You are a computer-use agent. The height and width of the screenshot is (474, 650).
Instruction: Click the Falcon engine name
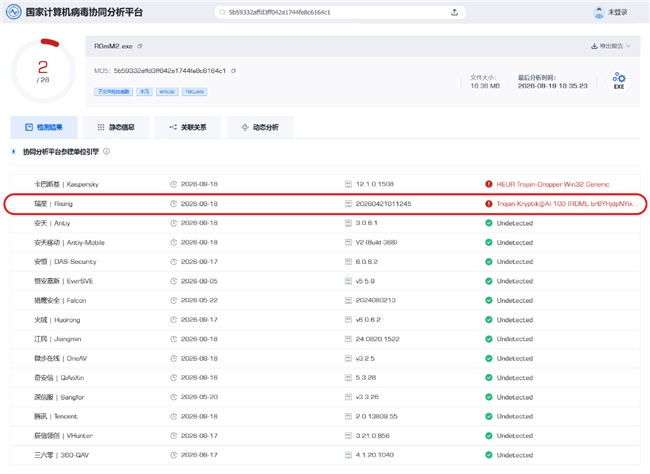(x=60, y=300)
